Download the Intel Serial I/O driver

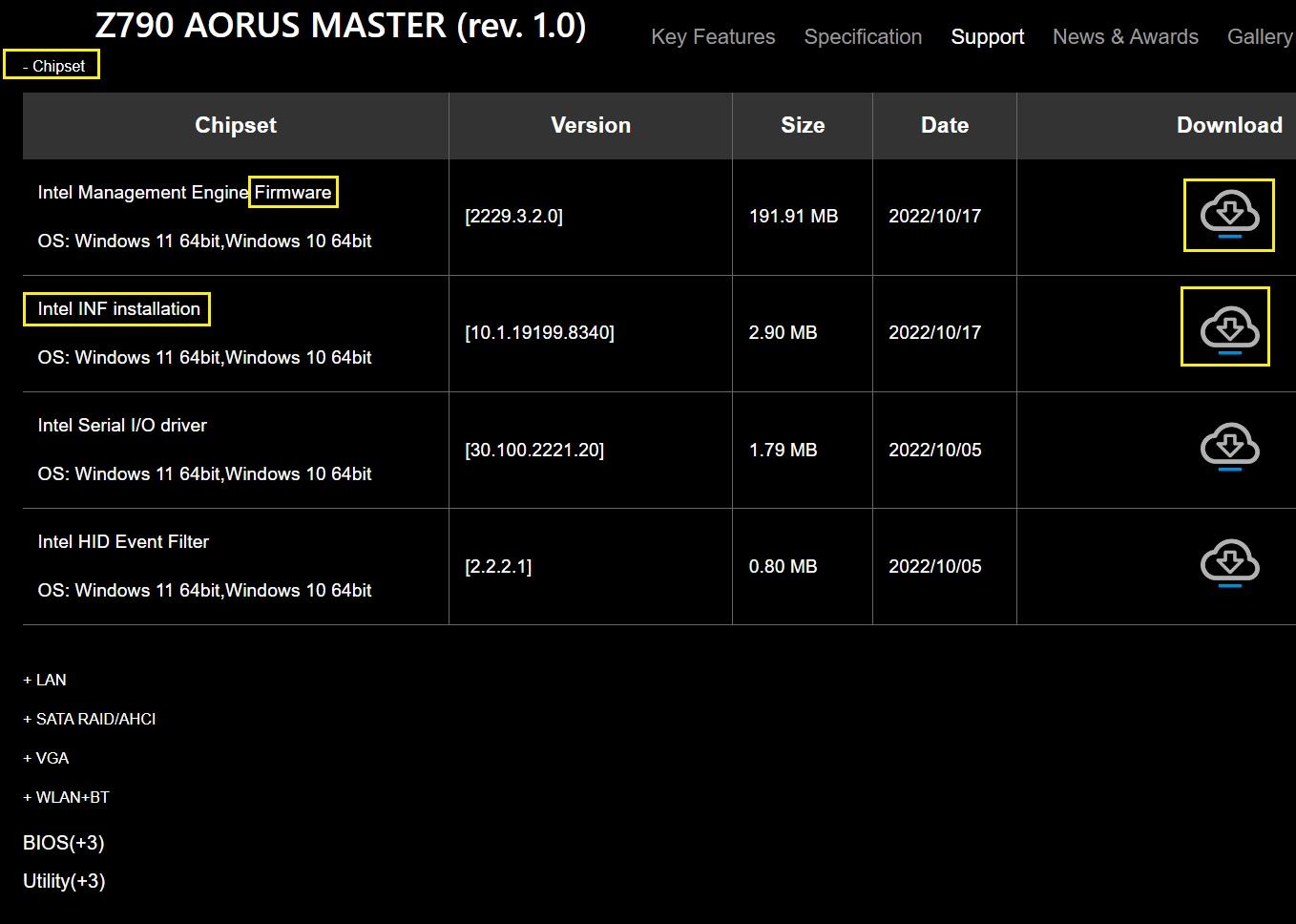(1229, 448)
